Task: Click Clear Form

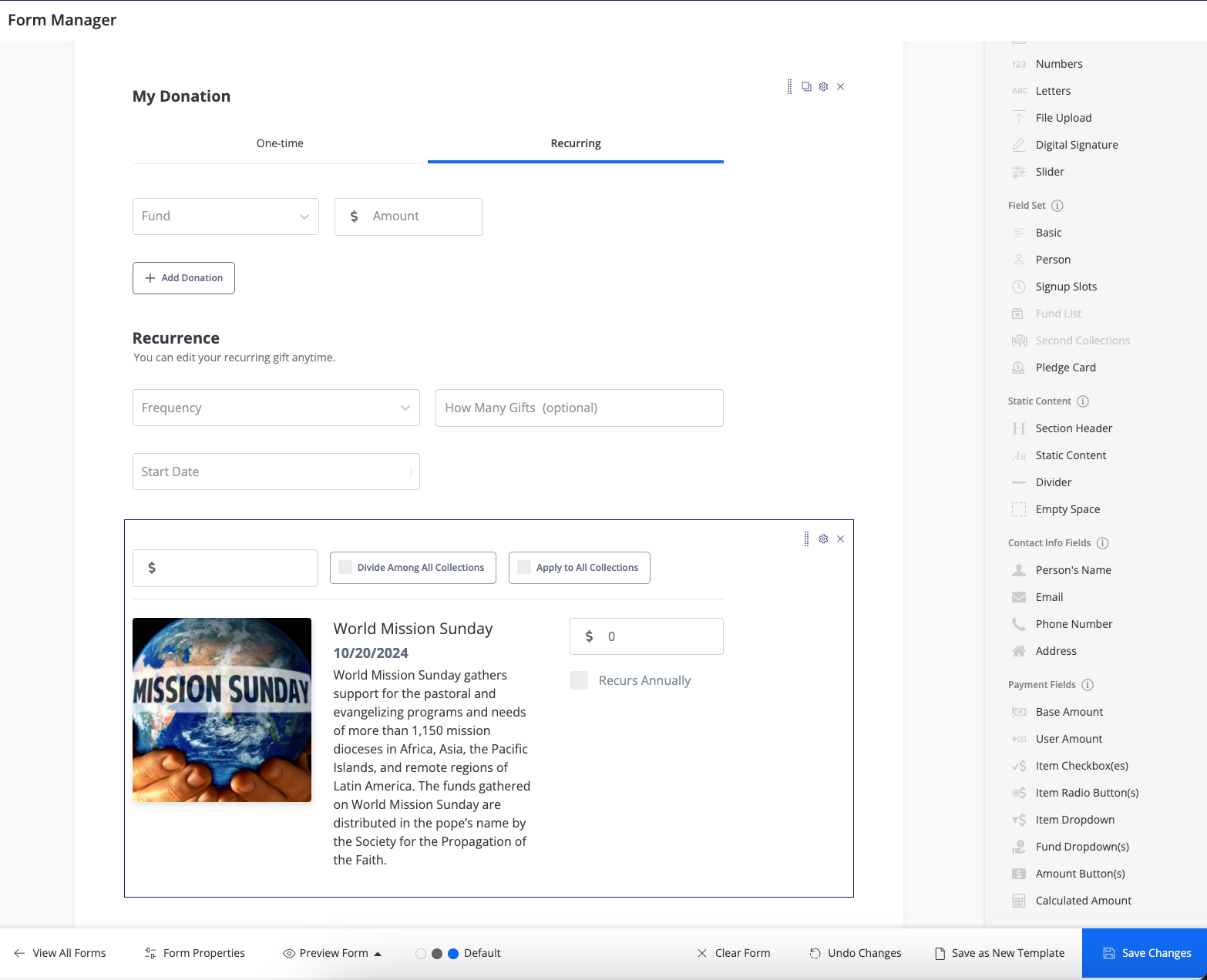Action: pyautogui.click(x=734, y=953)
